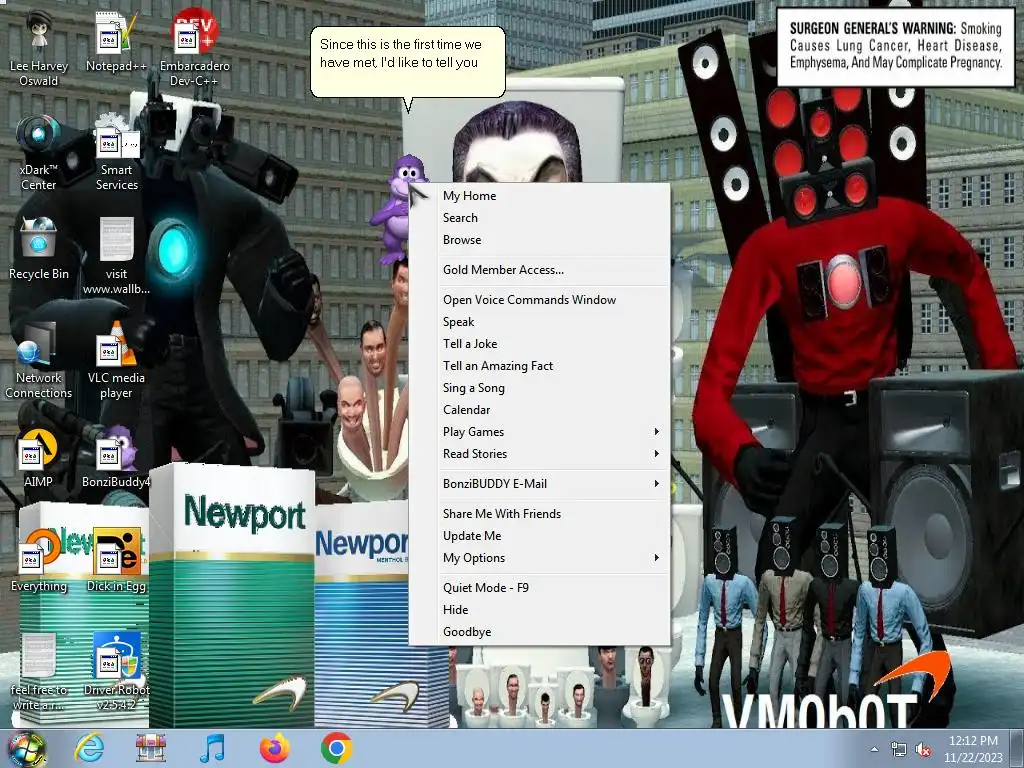Select the AIMP desktop shortcut
The width and height of the screenshot is (1024, 768).
pos(39,458)
